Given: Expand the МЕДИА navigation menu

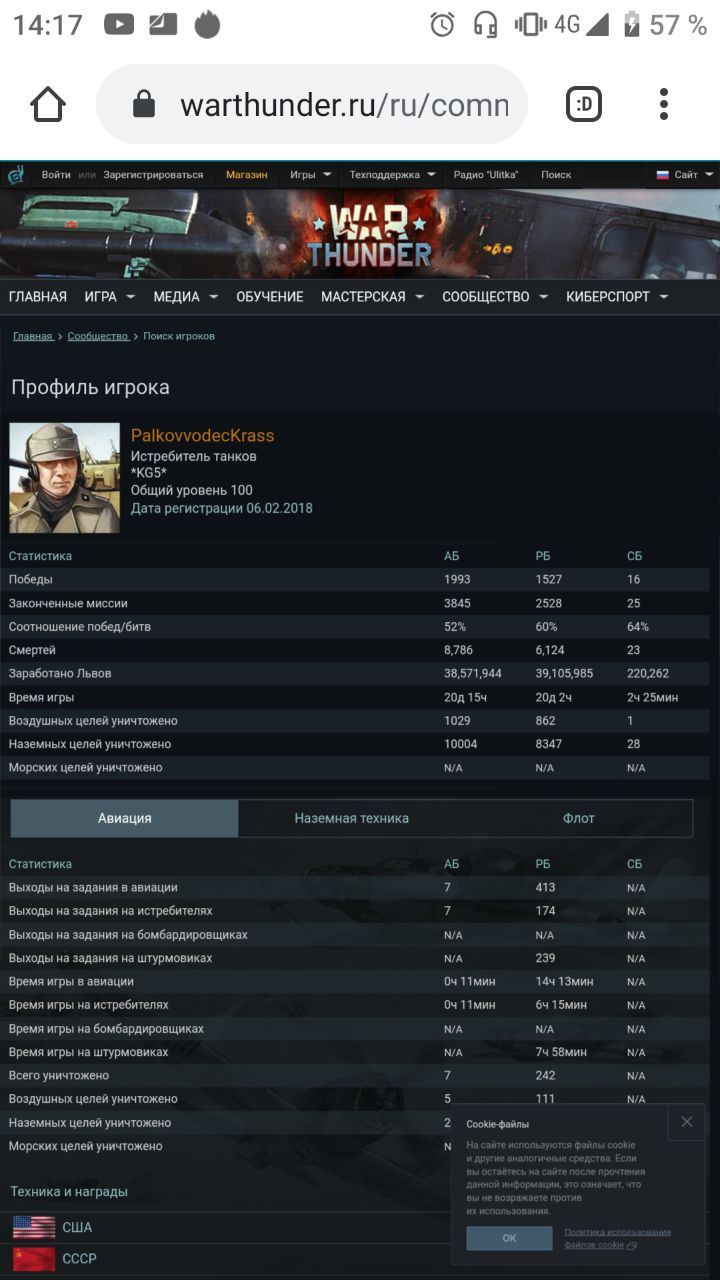Looking at the screenshot, I should point(184,297).
